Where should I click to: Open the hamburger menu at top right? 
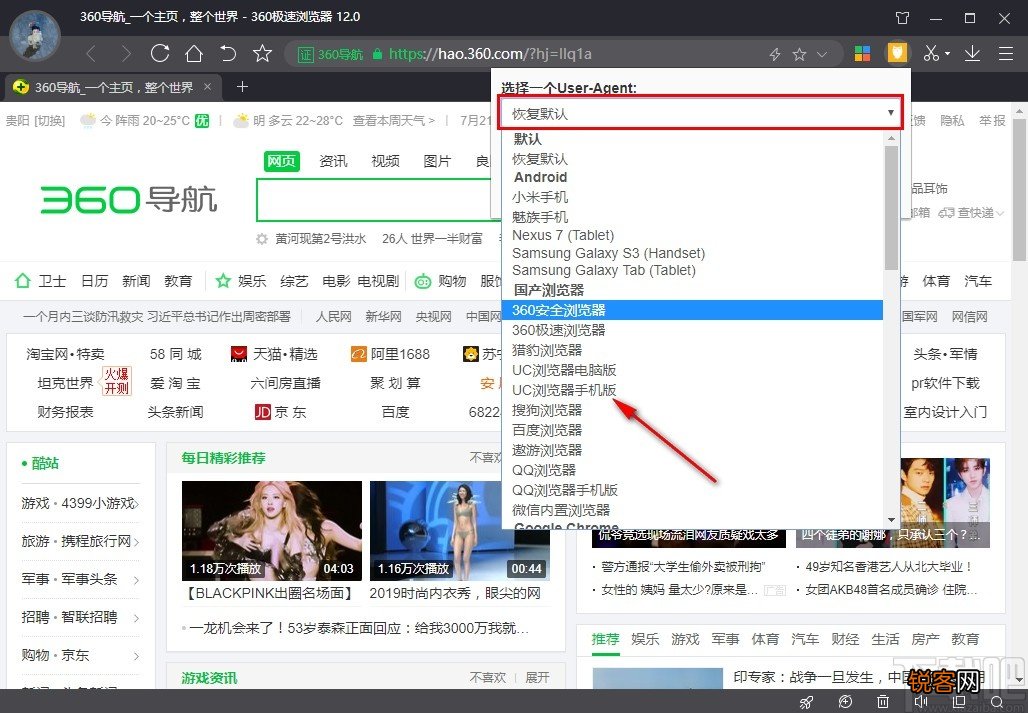pos(1005,54)
